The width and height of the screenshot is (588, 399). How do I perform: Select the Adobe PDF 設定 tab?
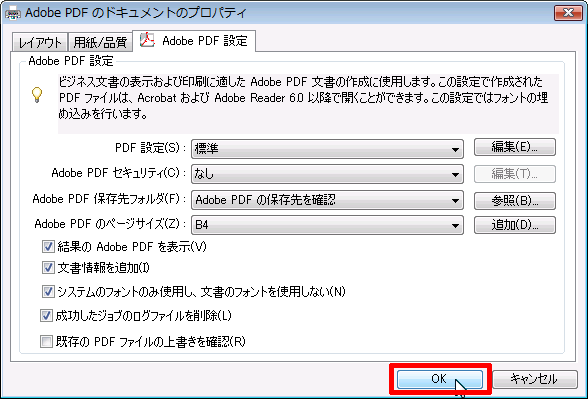pyautogui.click(x=194, y=41)
